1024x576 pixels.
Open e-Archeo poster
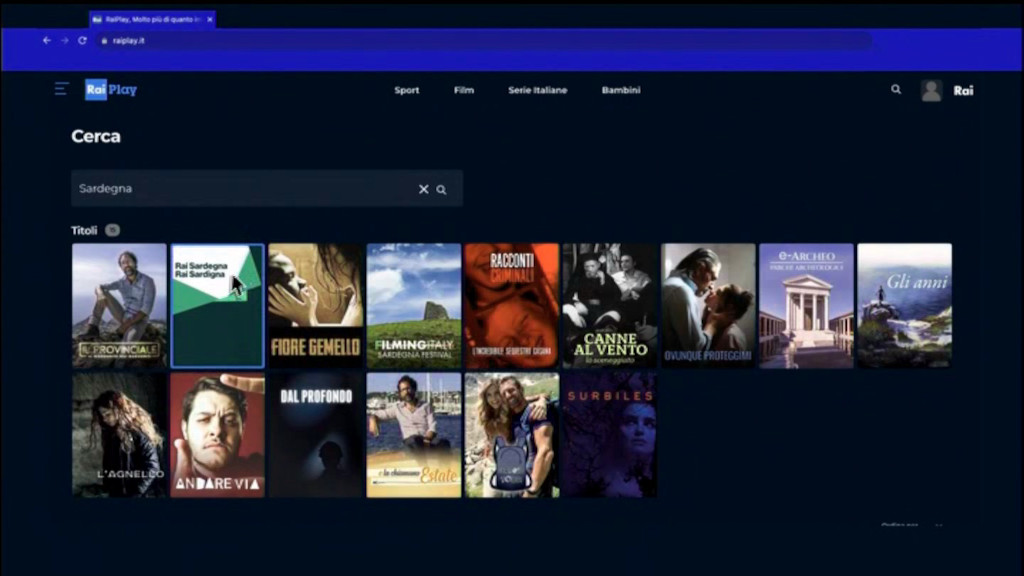pos(807,306)
